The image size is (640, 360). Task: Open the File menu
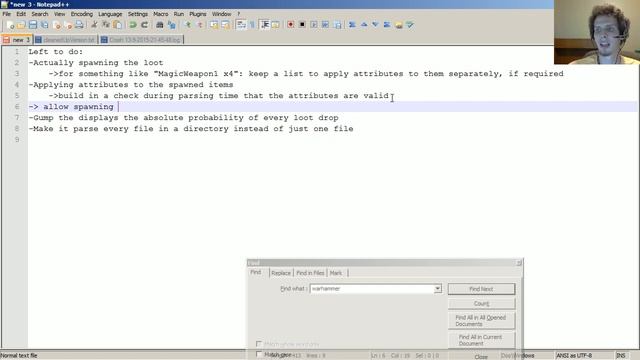coord(7,14)
